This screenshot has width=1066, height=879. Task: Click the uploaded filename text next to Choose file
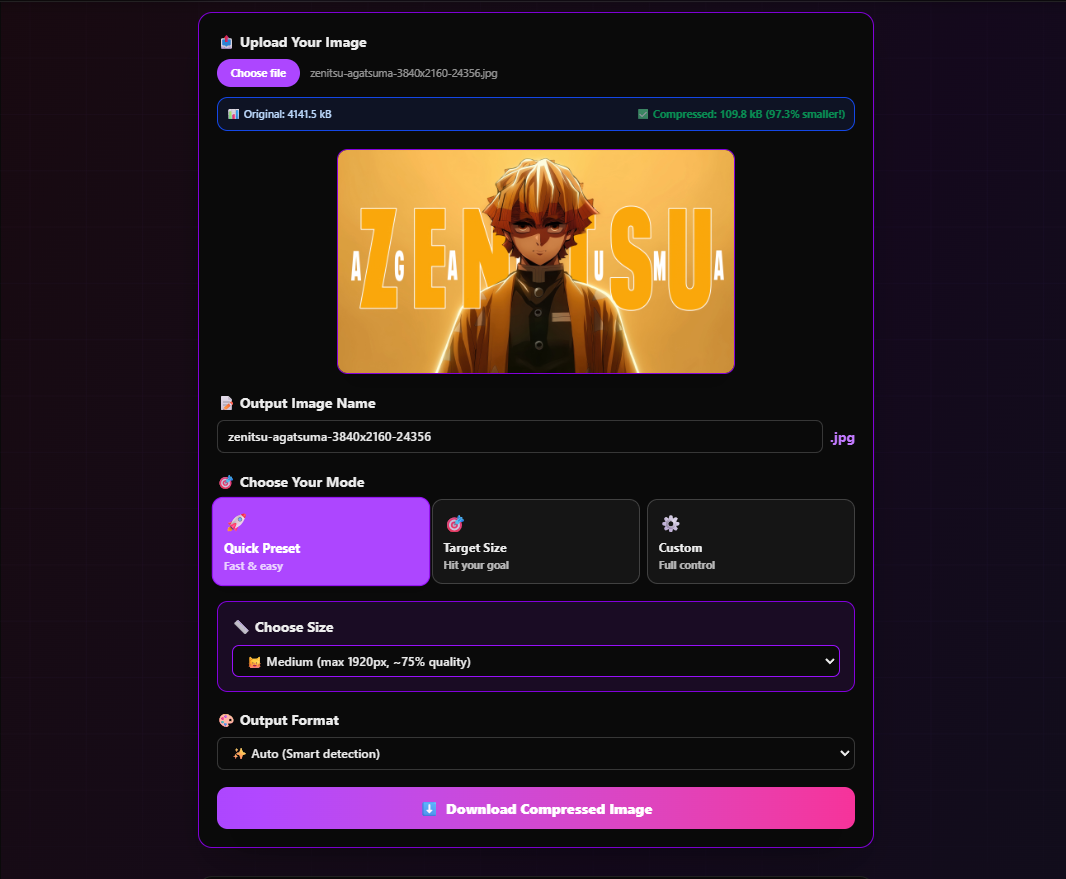pyautogui.click(x=403, y=73)
